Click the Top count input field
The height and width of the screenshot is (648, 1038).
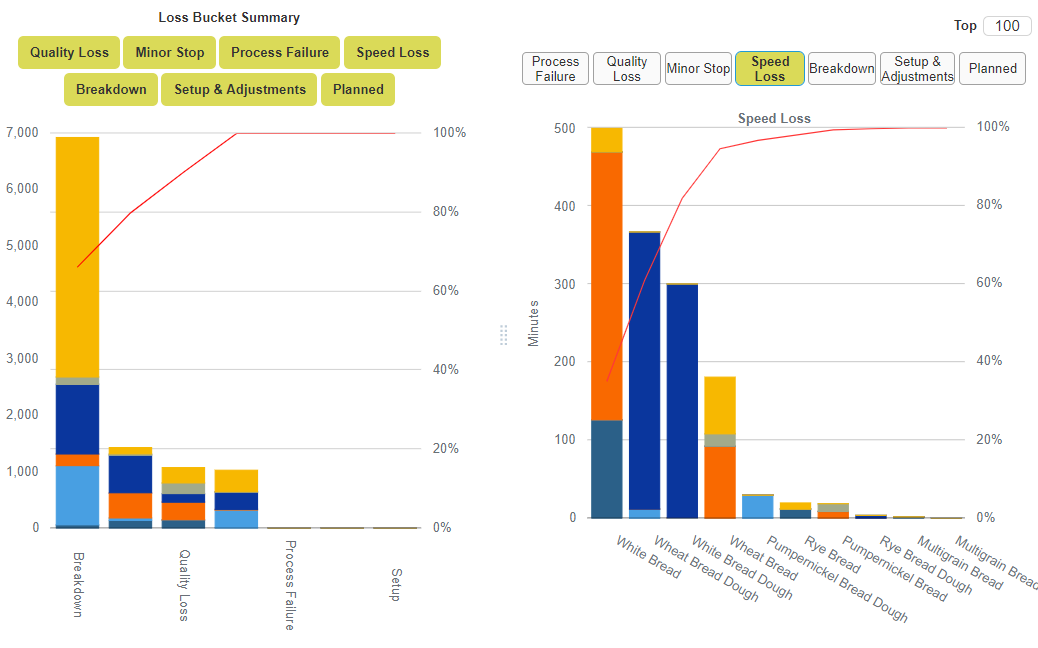[1006, 26]
